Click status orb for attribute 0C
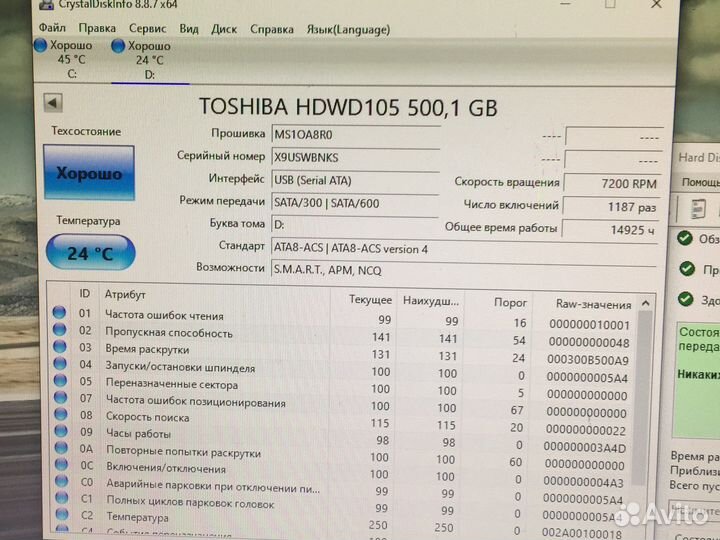 [62, 464]
